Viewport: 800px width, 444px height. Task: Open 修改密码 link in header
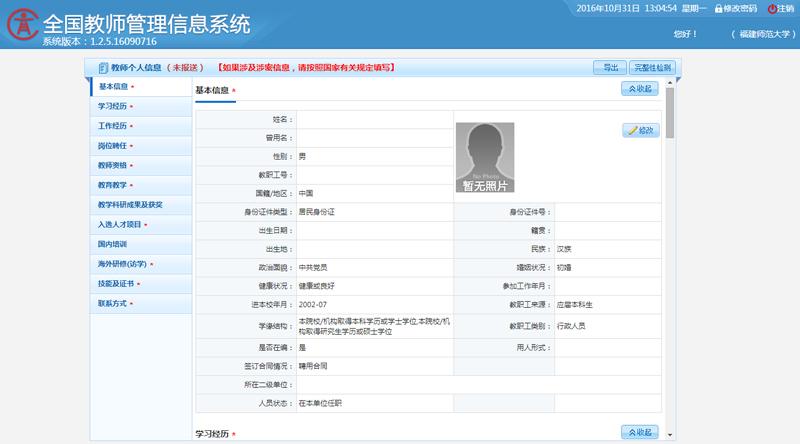click(740, 9)
